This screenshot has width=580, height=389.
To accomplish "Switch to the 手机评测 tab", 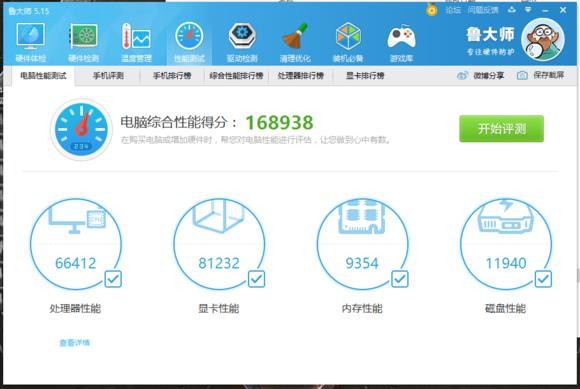I will pos(108,76).
